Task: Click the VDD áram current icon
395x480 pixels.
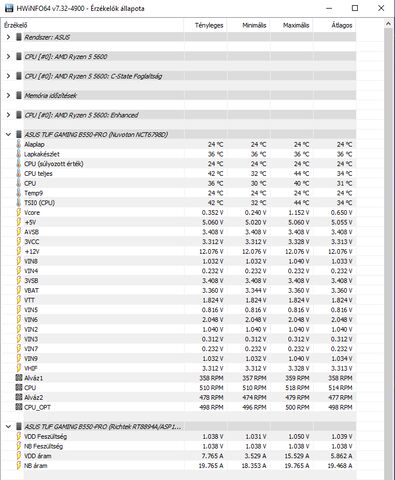Action: click(x=19, y=456)
